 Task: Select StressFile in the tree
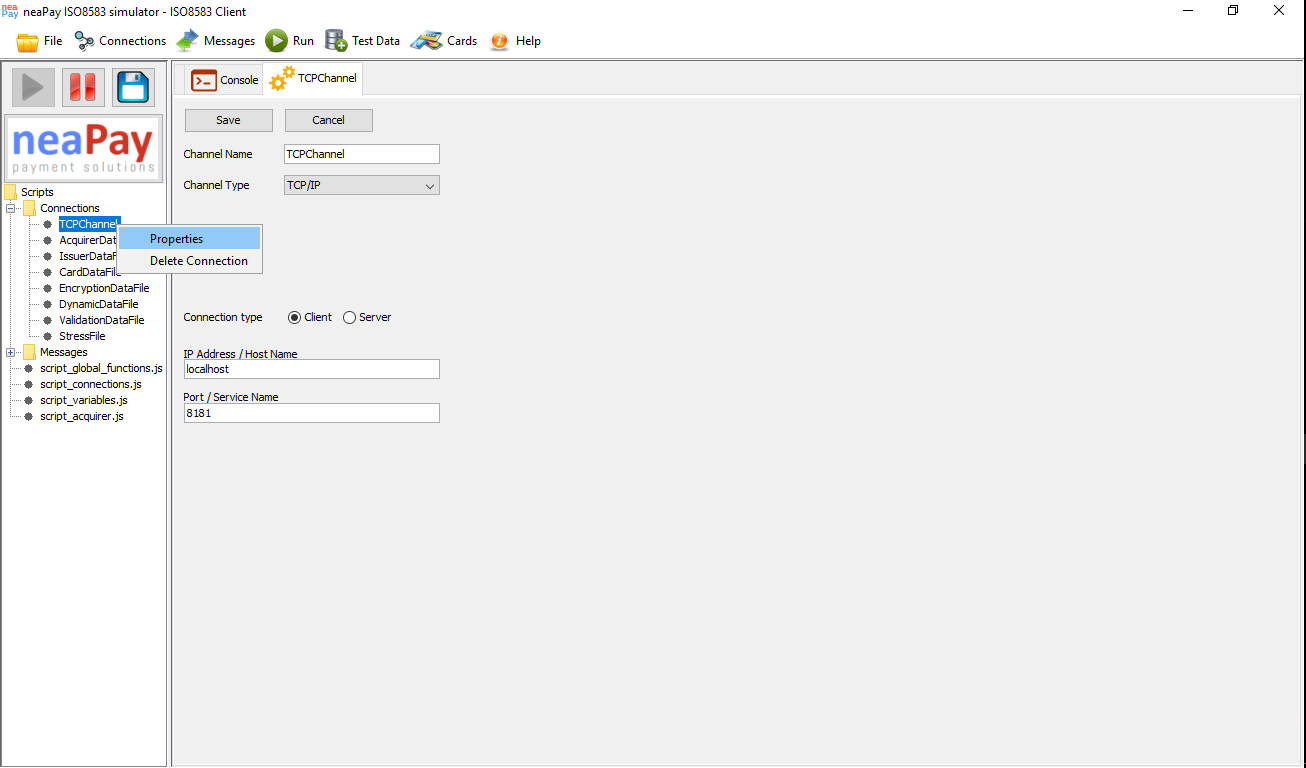pyautogui.click(x=82, y=336)
